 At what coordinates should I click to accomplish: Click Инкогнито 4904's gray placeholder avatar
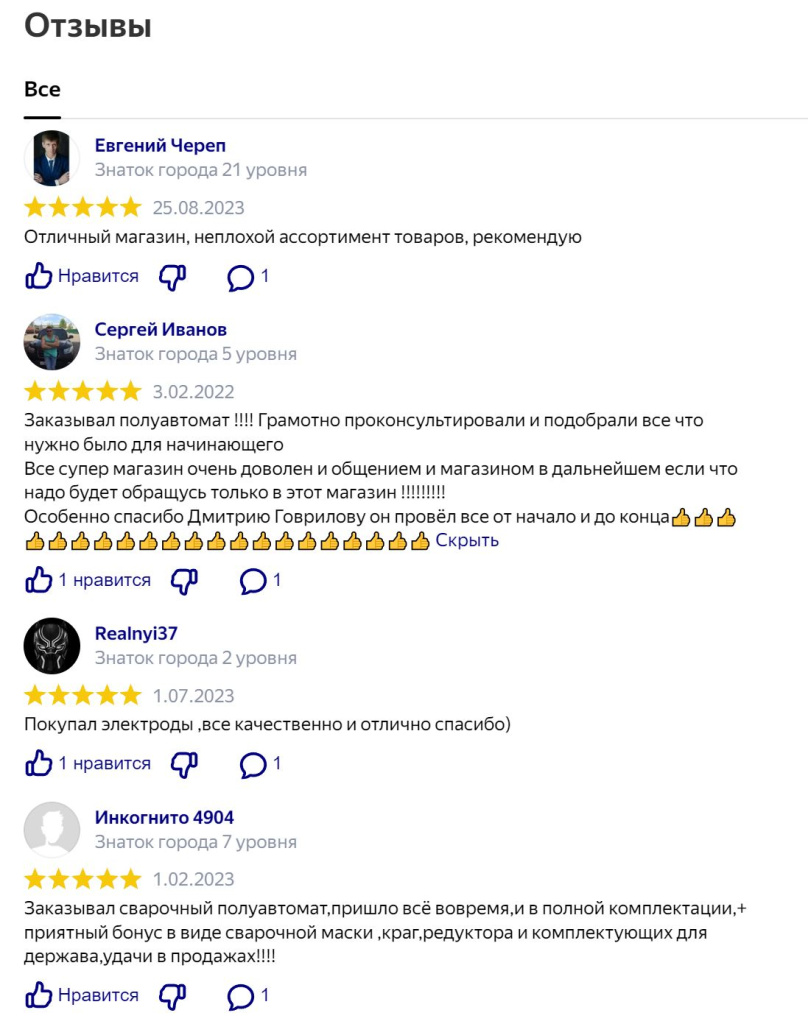[52, 829]
